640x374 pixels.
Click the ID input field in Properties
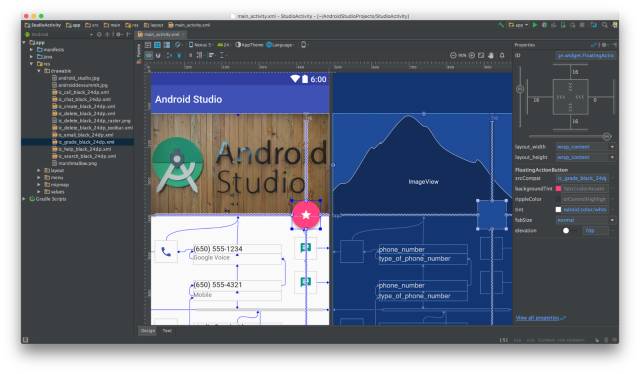[x=585, y=56]
